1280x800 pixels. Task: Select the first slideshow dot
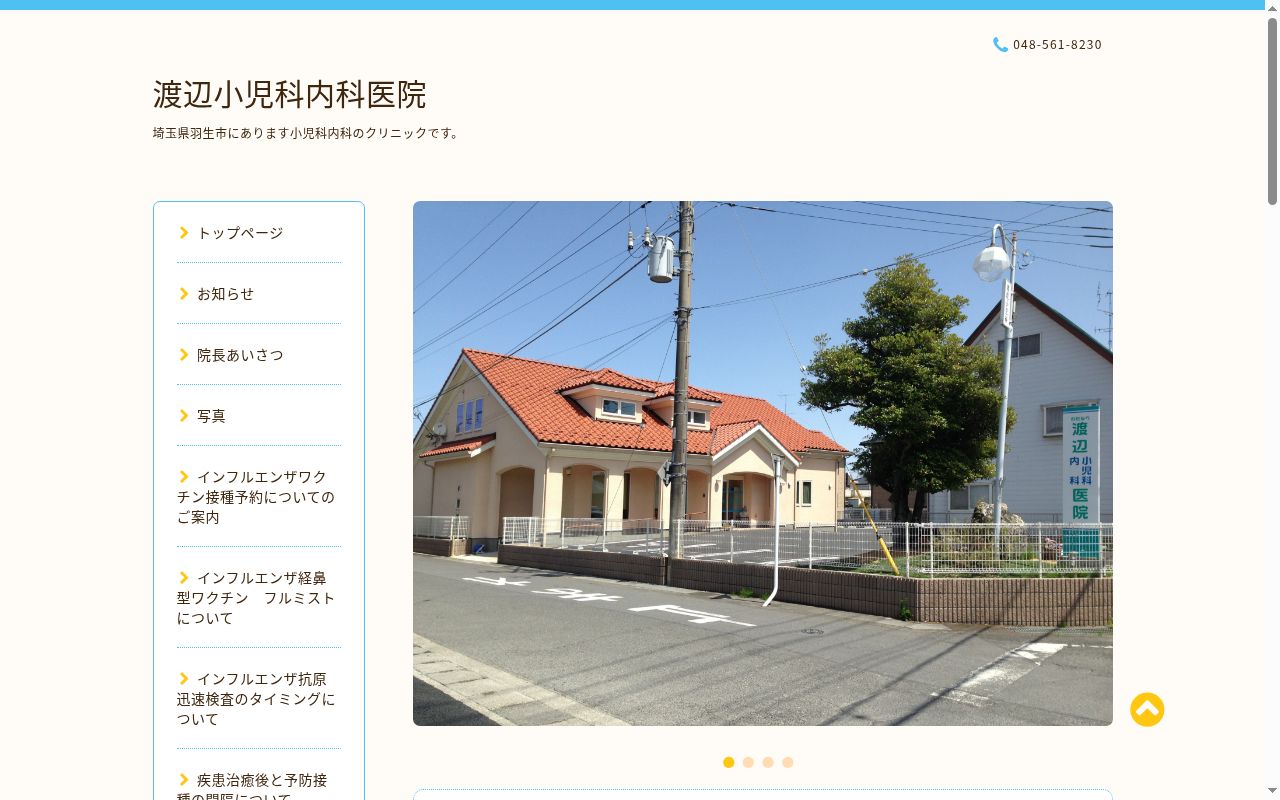pyautogui.click(x=729, y=762)
